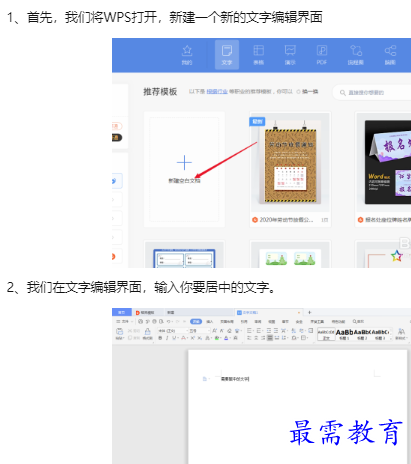This screenshot has height=464, width=411.
Task: Apply the 标题 1 style
Action: tap(344, 334)
